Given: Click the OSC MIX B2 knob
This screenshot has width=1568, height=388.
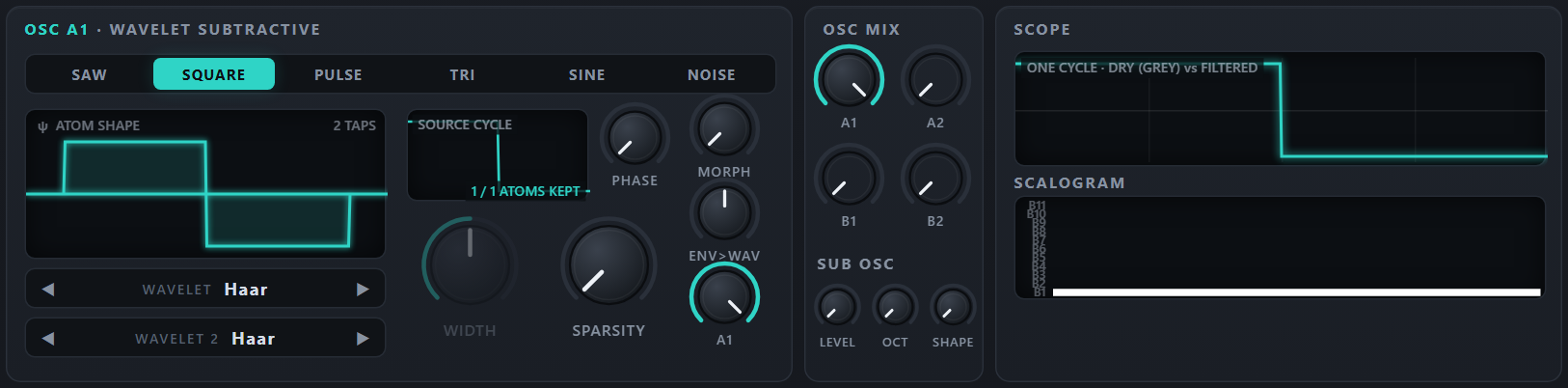Looking at the screenshot, I should [x=935, y=179].
